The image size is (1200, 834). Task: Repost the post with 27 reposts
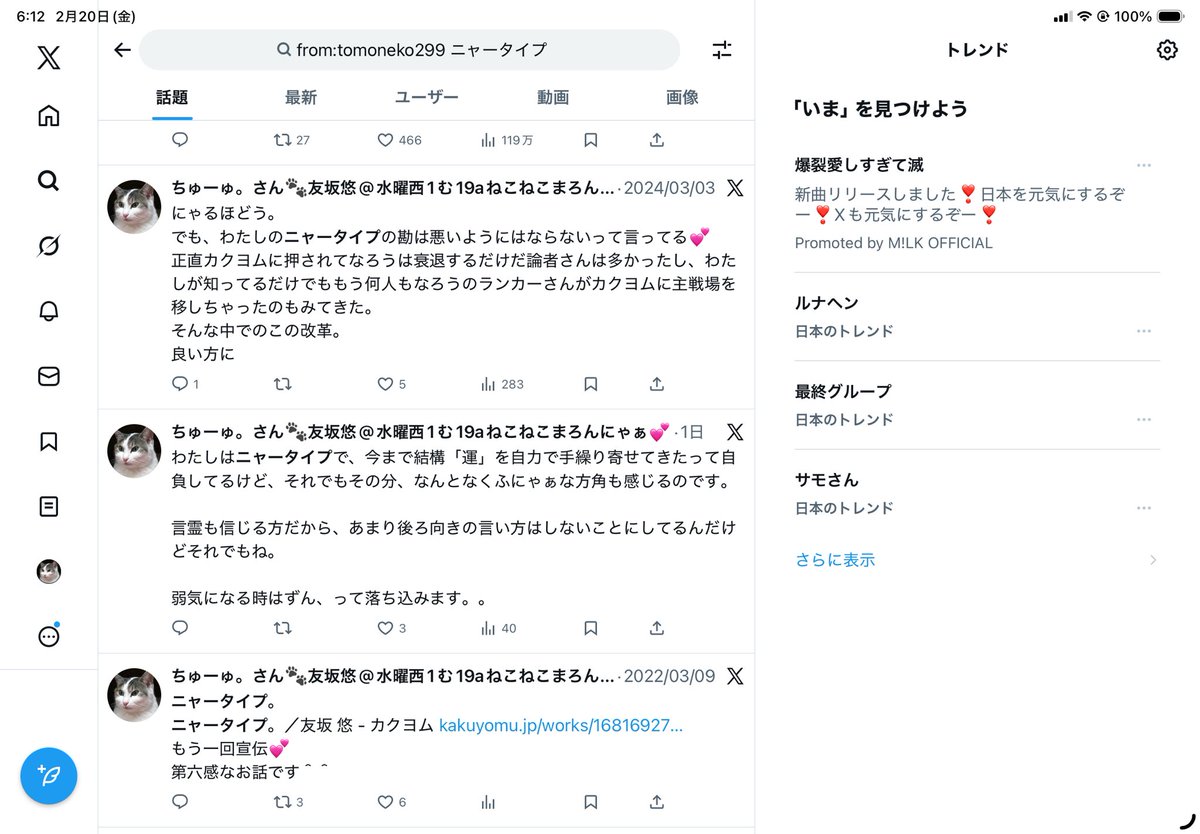291,140
